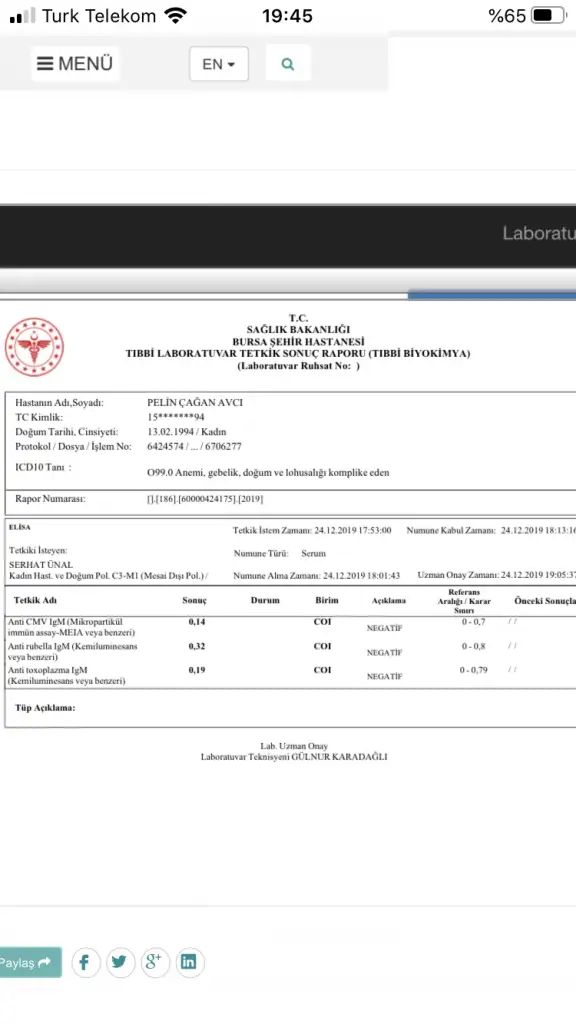Select the TC Kimlik masked number

tap(176, 417)
